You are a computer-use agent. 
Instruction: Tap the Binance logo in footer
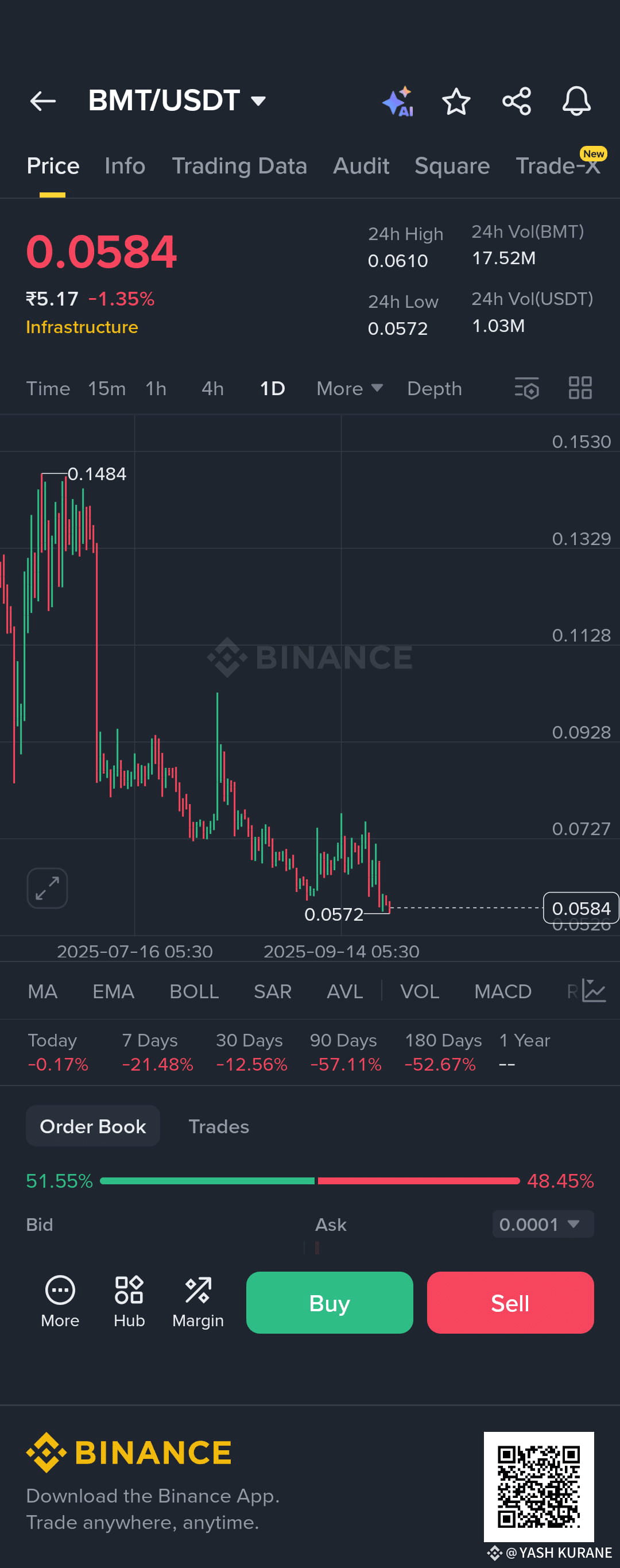click(x=129, y=1453)
